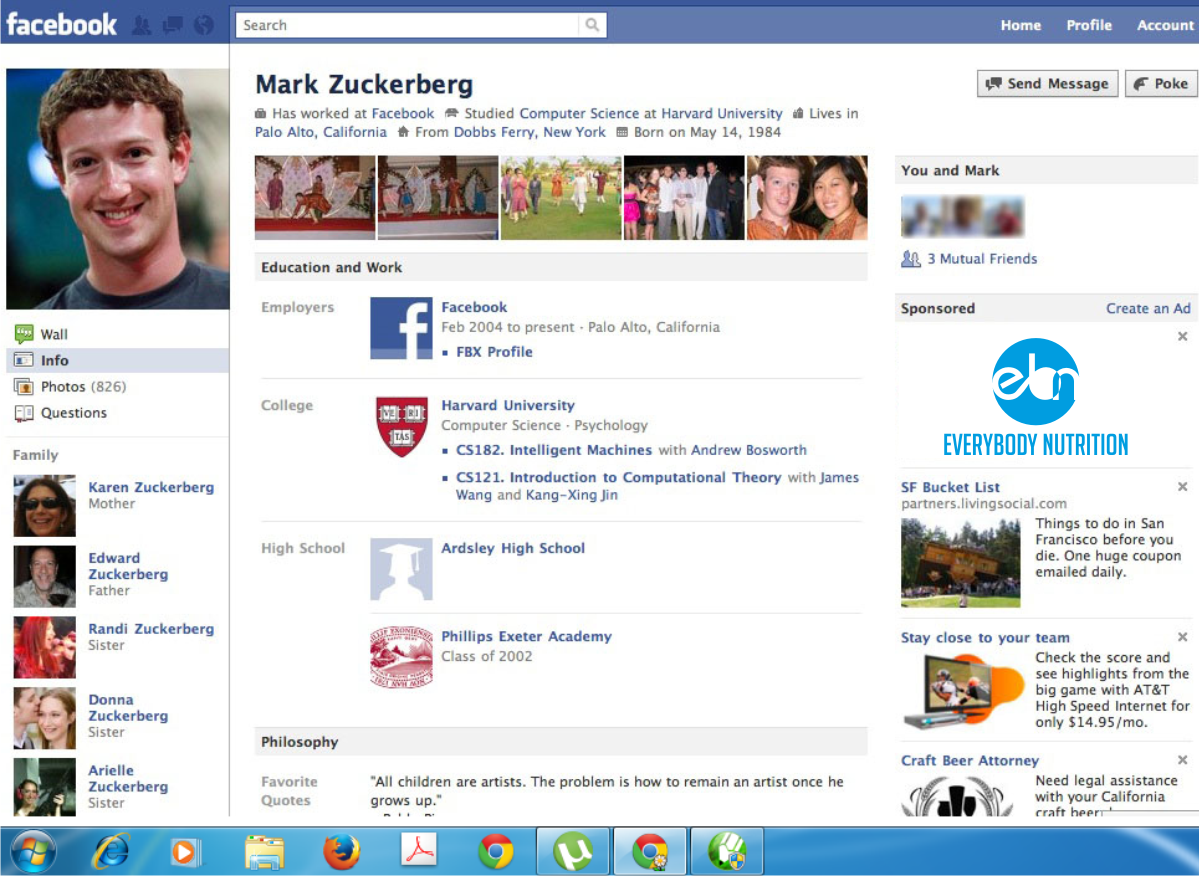Screen dimensions: 1199x876
Task: Open messages icon in top bar
Action: point(173,25)
